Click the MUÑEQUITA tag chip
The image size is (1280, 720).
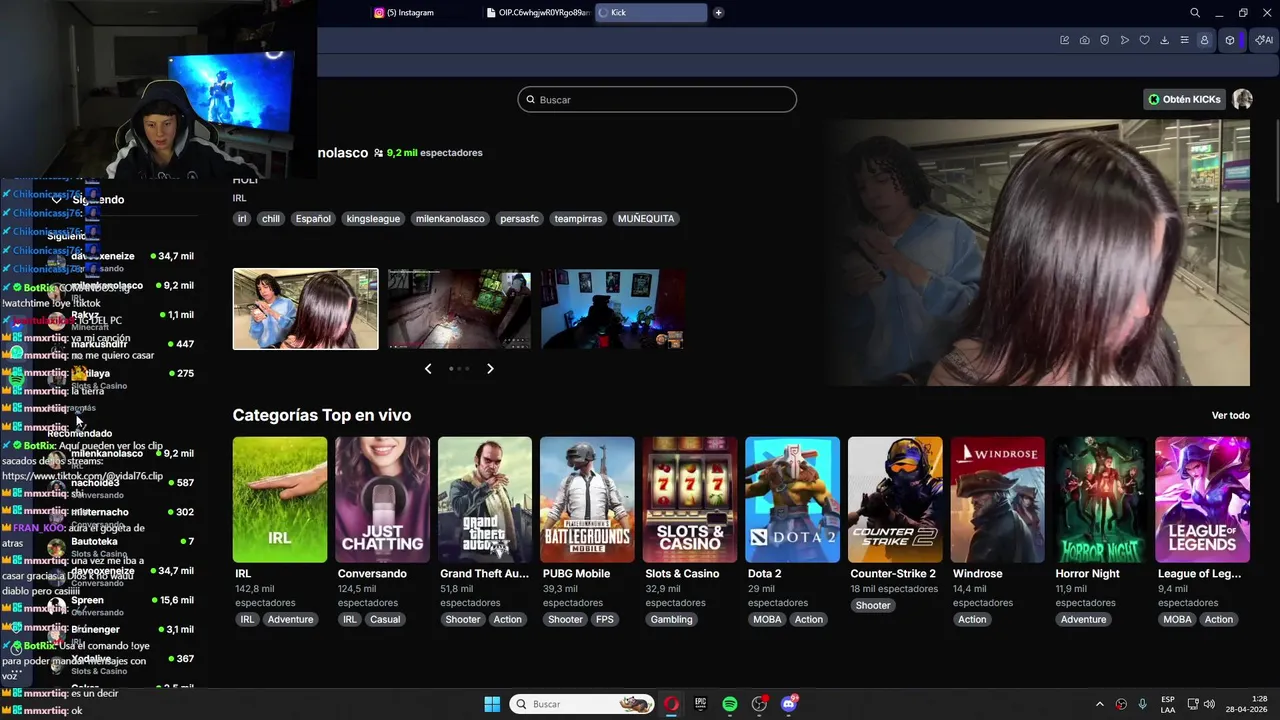coord(646,218)
